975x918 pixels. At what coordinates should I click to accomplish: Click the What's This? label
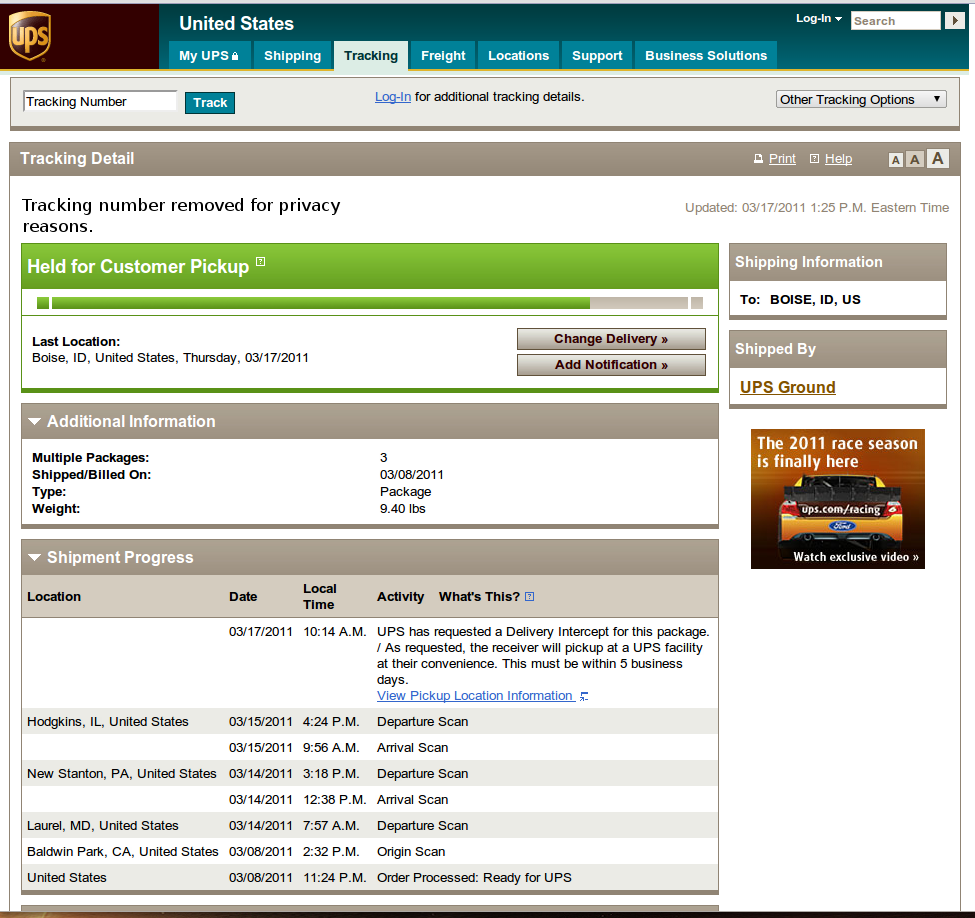pos(479,596)
